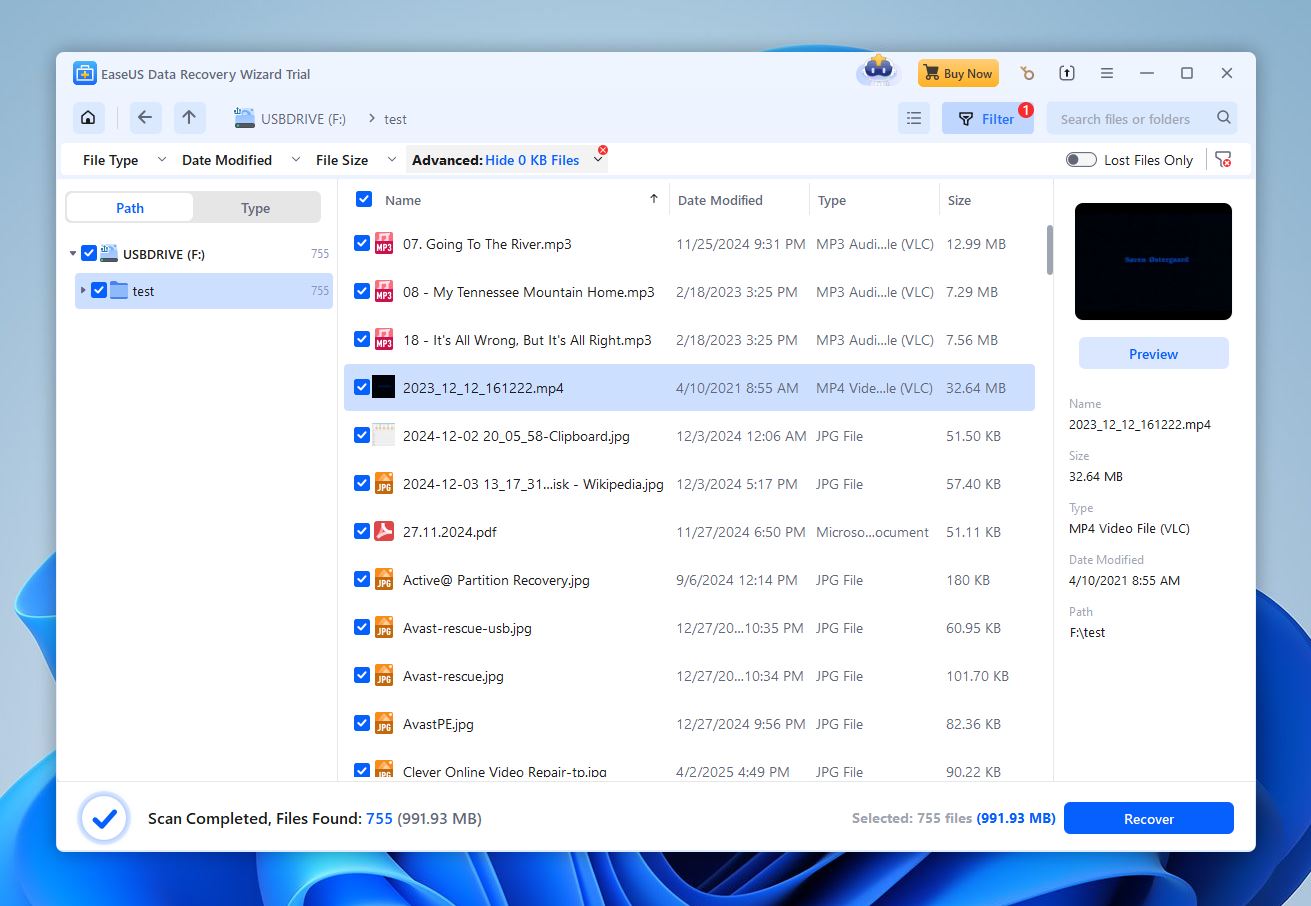Viewport: 1311px width, 906px height.
Task: Switch view modes with the list icon
Action: [x=913, y=117]
